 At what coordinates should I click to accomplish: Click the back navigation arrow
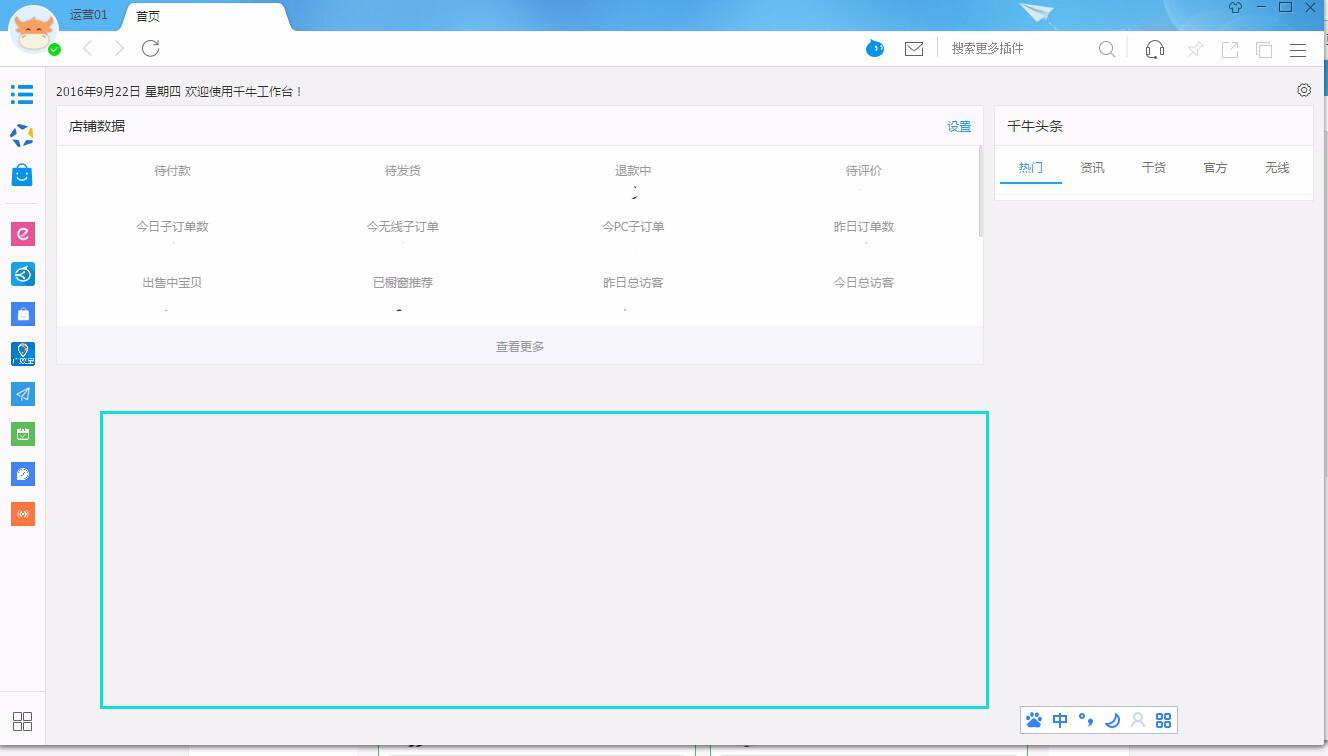87,47
